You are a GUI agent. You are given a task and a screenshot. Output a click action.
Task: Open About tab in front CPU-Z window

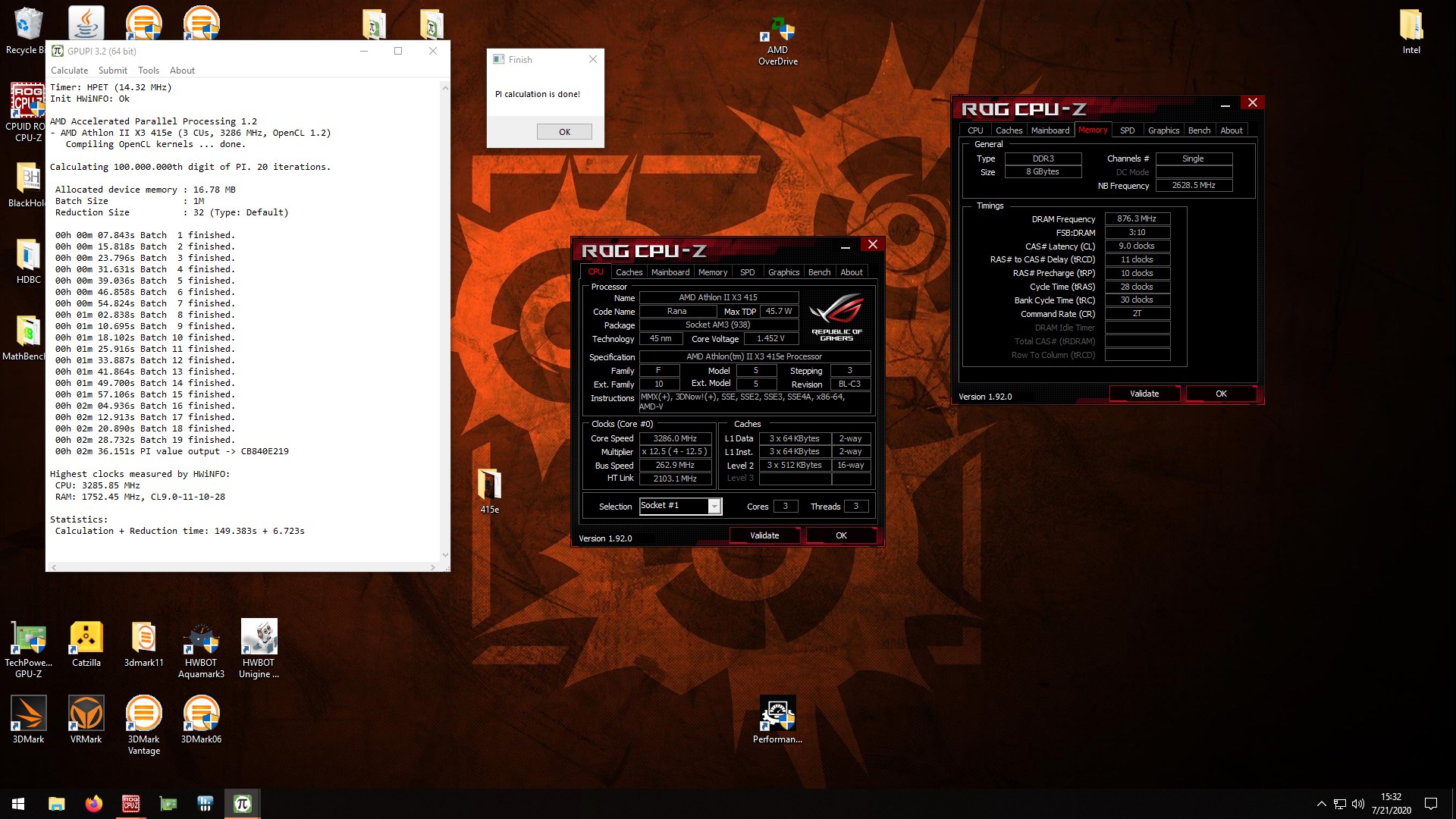point(852,272)
